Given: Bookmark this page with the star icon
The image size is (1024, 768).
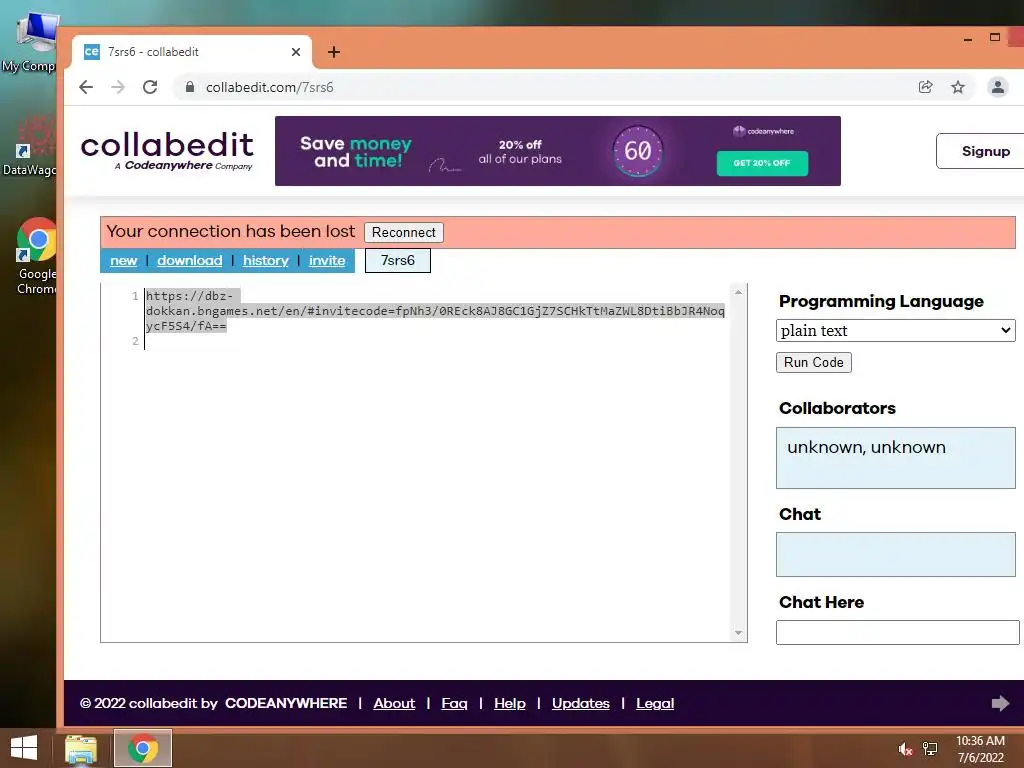Looking at the screenshot, I should 957,87.
